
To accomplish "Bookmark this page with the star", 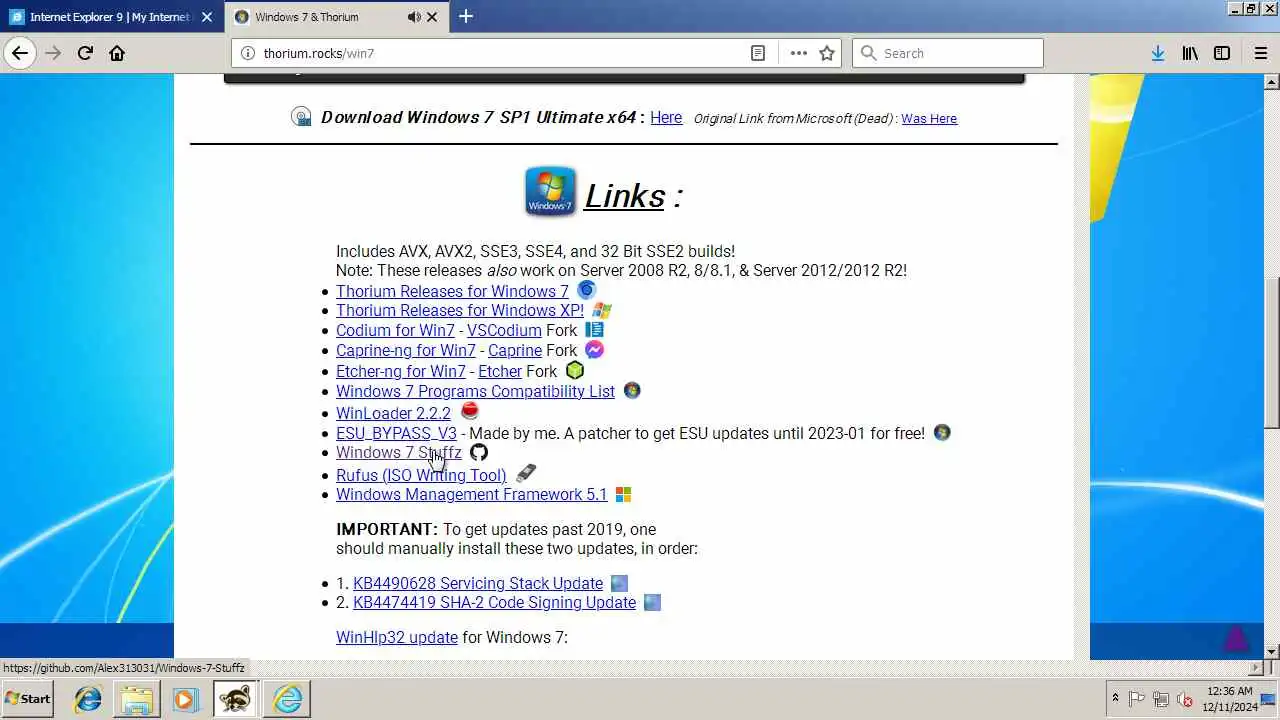I will click(x=827, y=53).
